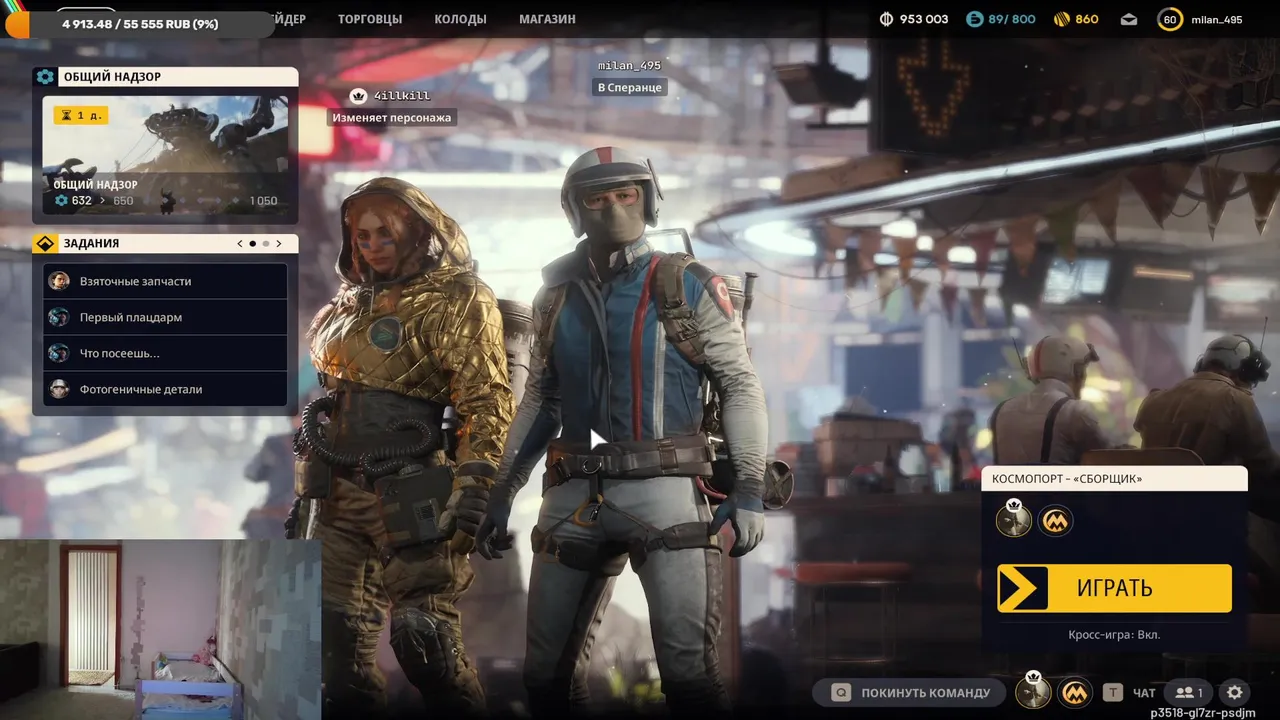Click leader avatar in bottom bar
Viewport: 1280px width, 720px height.
tap(1033, 691)
